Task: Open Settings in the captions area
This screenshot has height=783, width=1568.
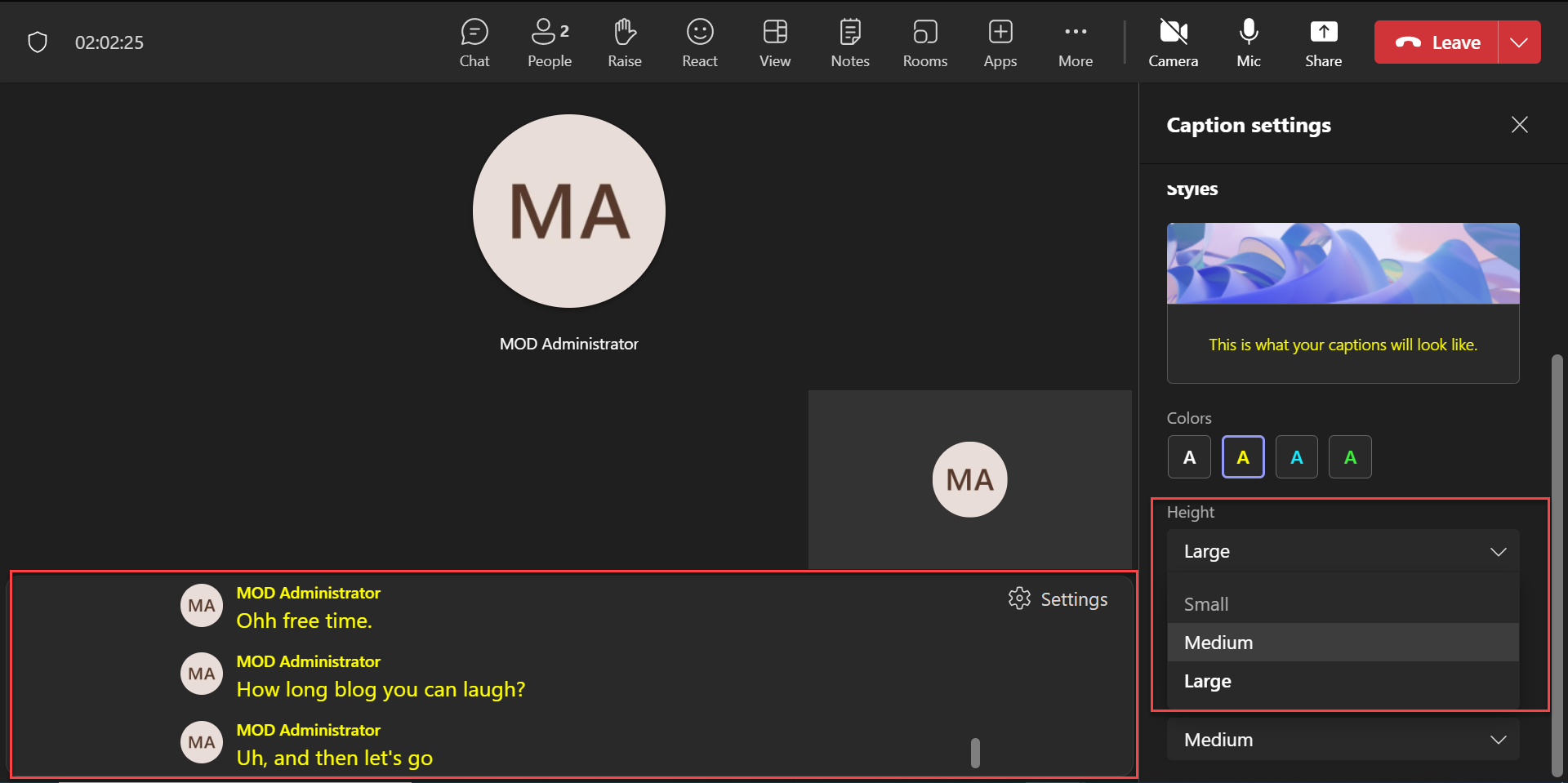Action: [1058, 599]
